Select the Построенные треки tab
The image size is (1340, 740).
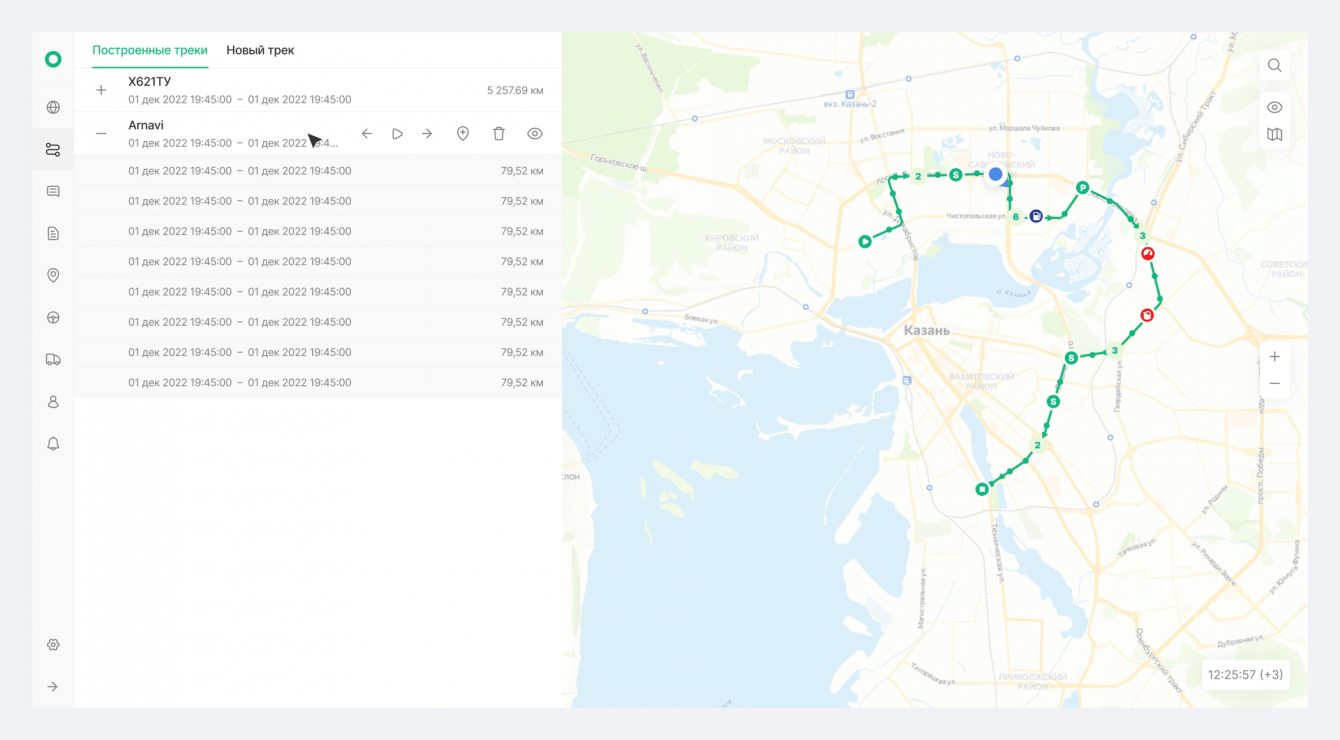click(x=150, y=50)
